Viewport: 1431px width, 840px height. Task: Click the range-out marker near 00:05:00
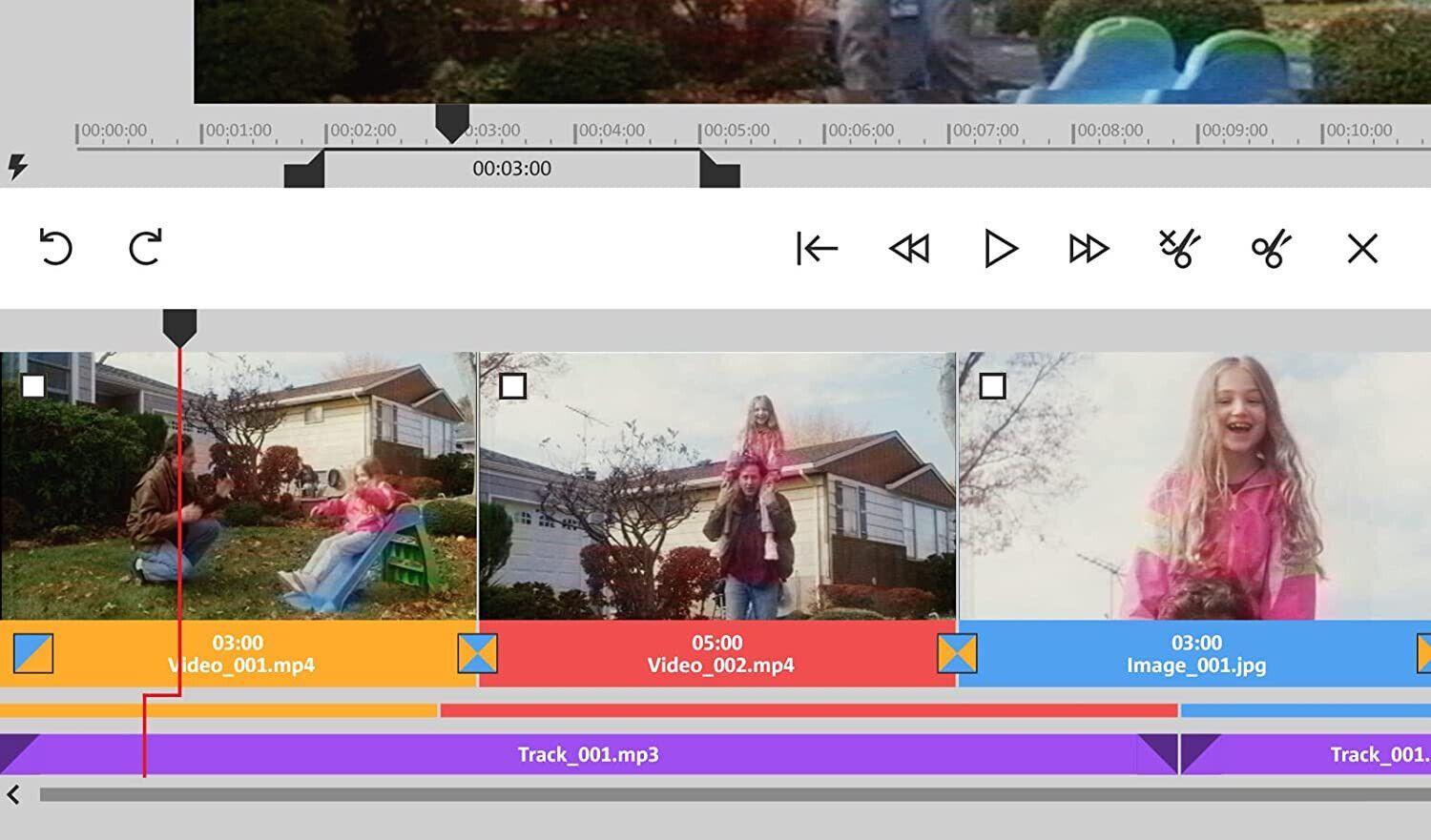coord(720,172)
